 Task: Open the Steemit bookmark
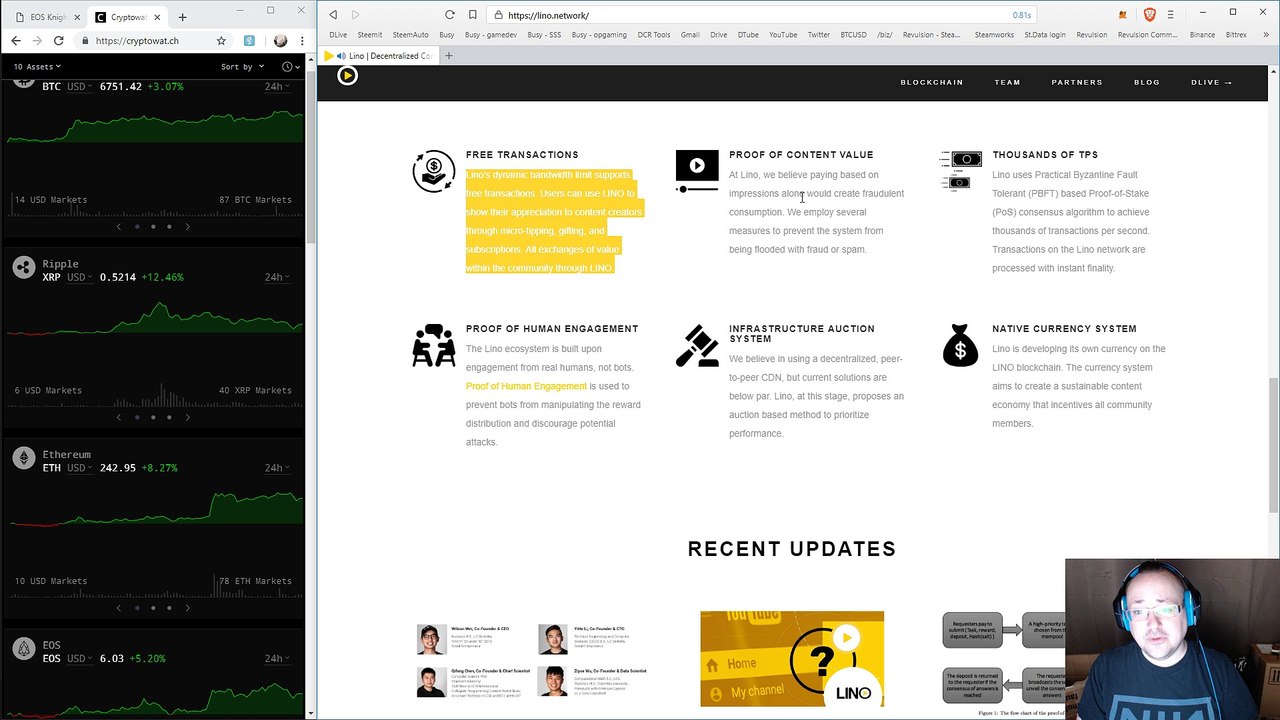[x=369, y=35]
